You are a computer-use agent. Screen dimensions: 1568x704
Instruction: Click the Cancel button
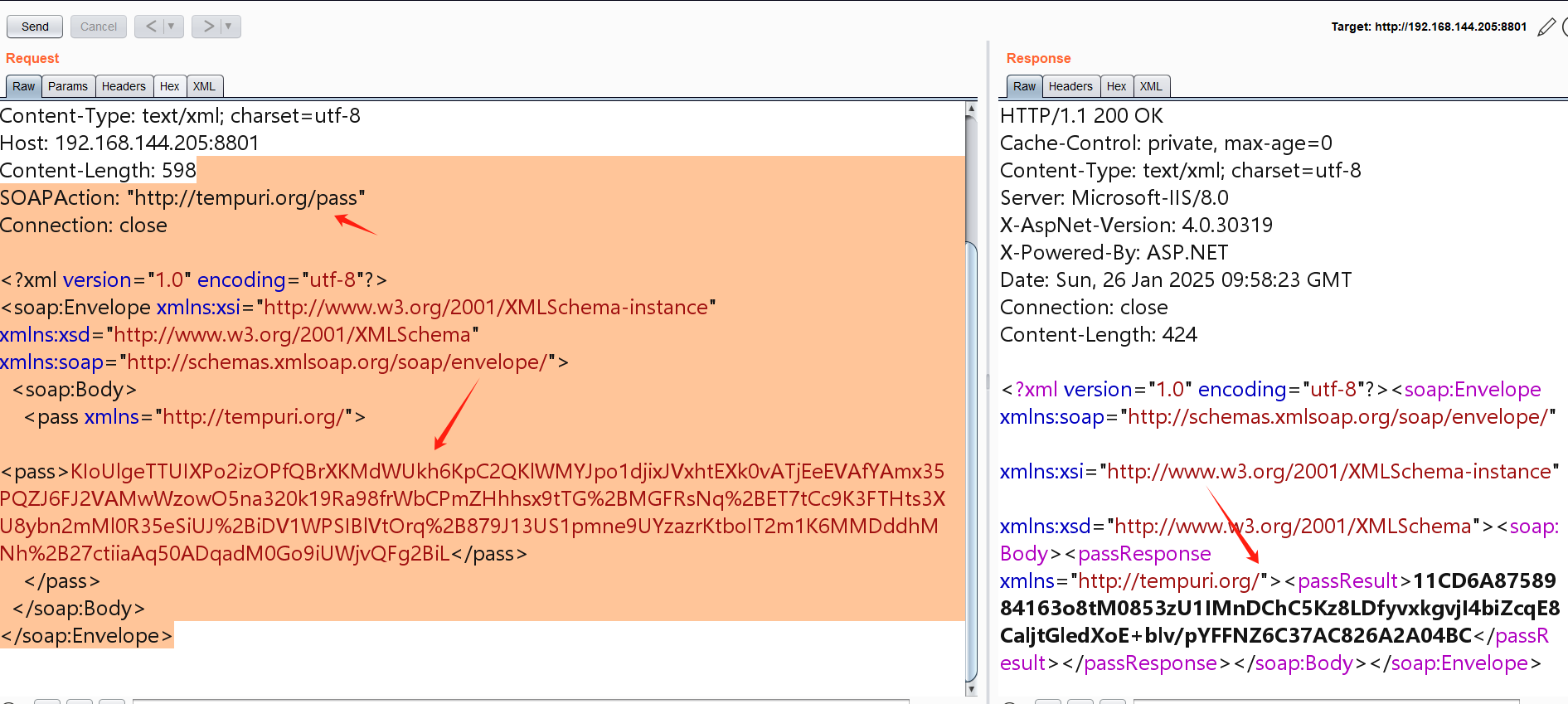coord(99,27)
